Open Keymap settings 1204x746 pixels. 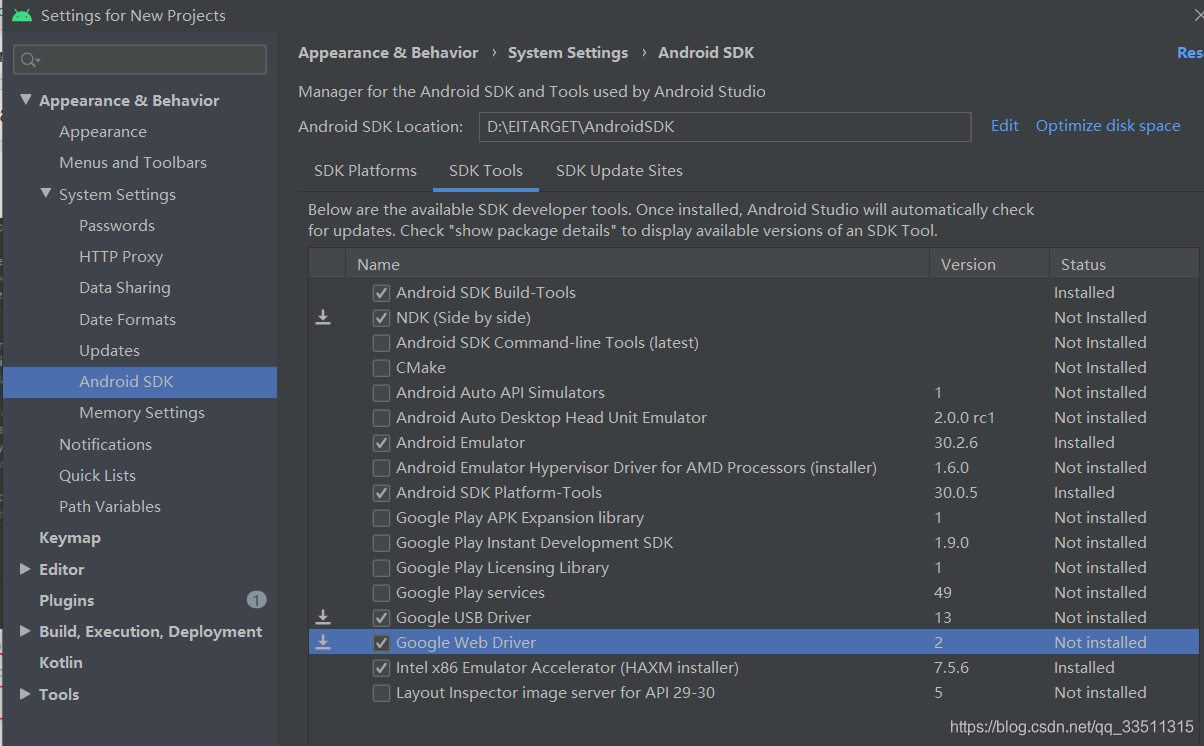(x=70, y=538)
